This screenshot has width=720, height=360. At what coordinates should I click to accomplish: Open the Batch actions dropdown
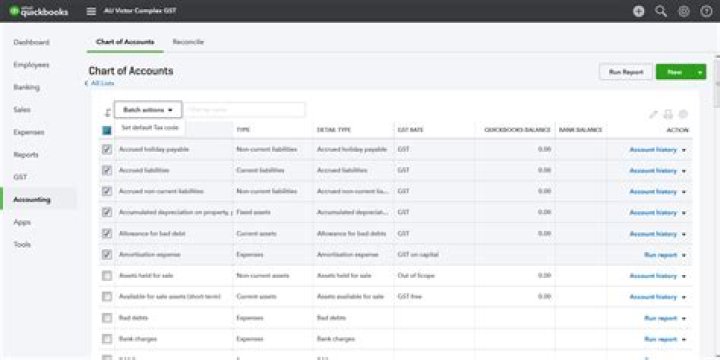[x=148, y=110]
